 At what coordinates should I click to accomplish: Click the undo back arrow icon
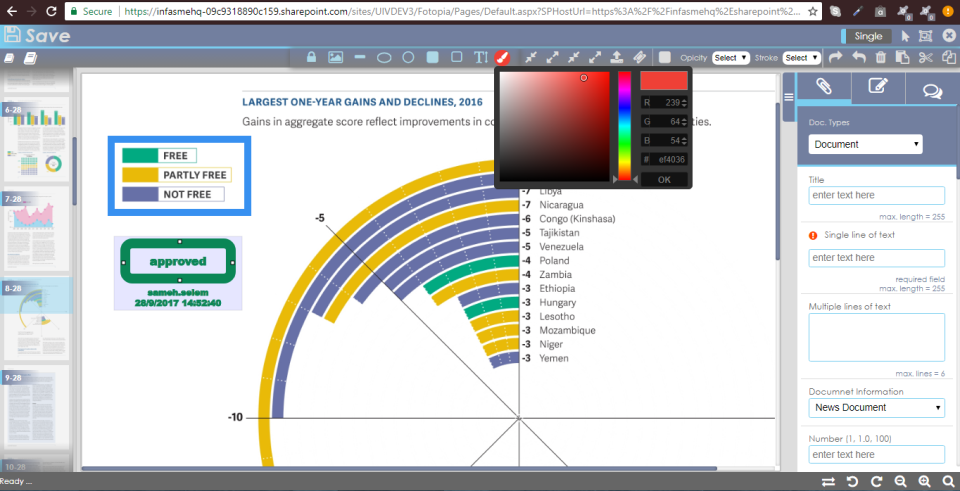[859, 58]
